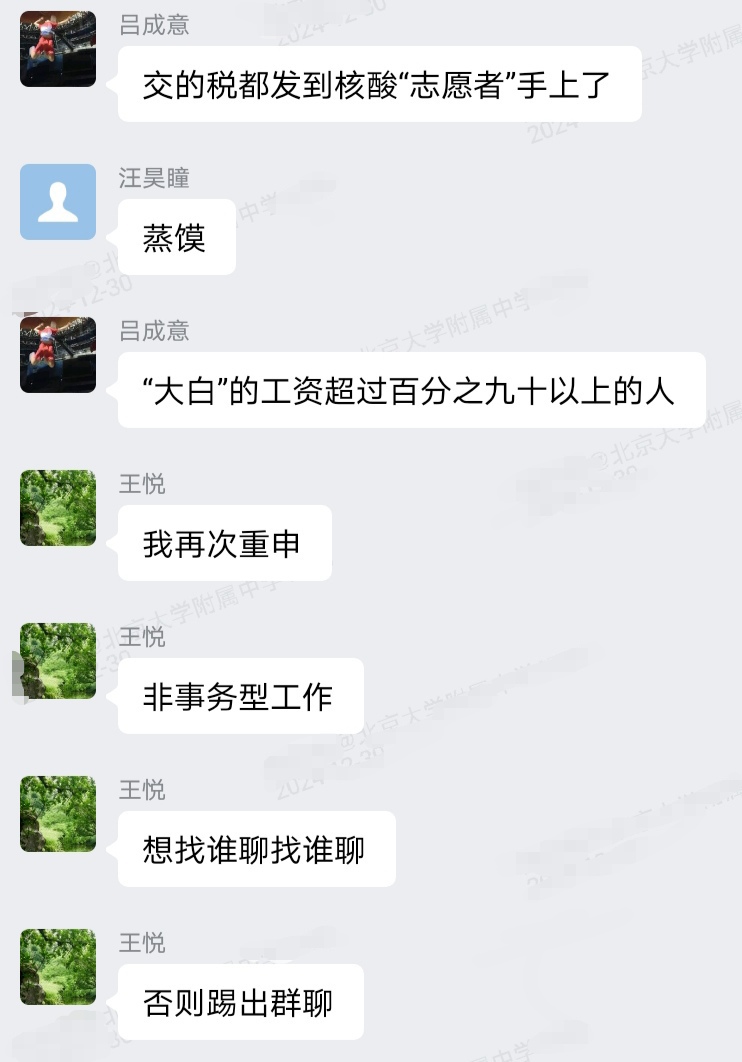This screenshot has height=1062, width=742.
Task: Select the “大白”的工资 message bubble
Action: (x=412, y=390)
